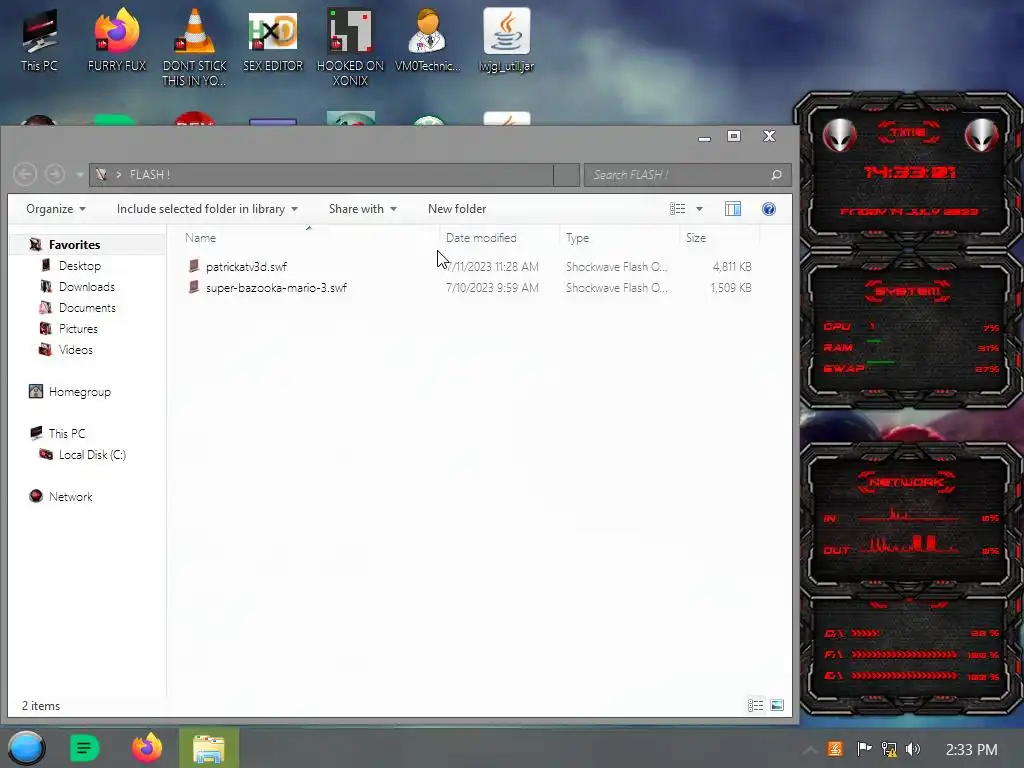Click folder icon in address bar
Viewport: 1024px width, 768px height.
(x=101, y=174)
